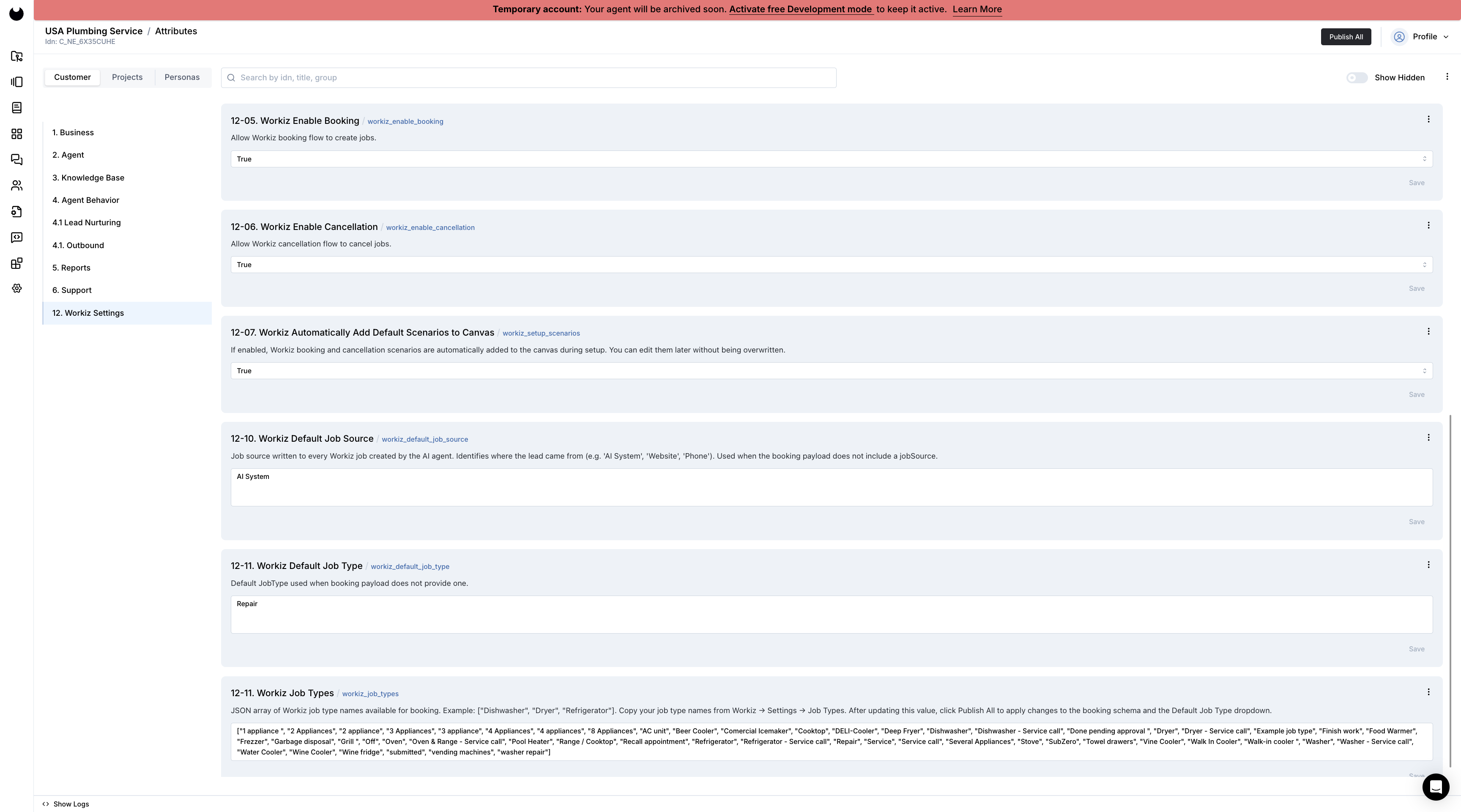Switch to the Projects tab
The width and height of the screenshot is (1461, 812).
[x=127, y=78]
